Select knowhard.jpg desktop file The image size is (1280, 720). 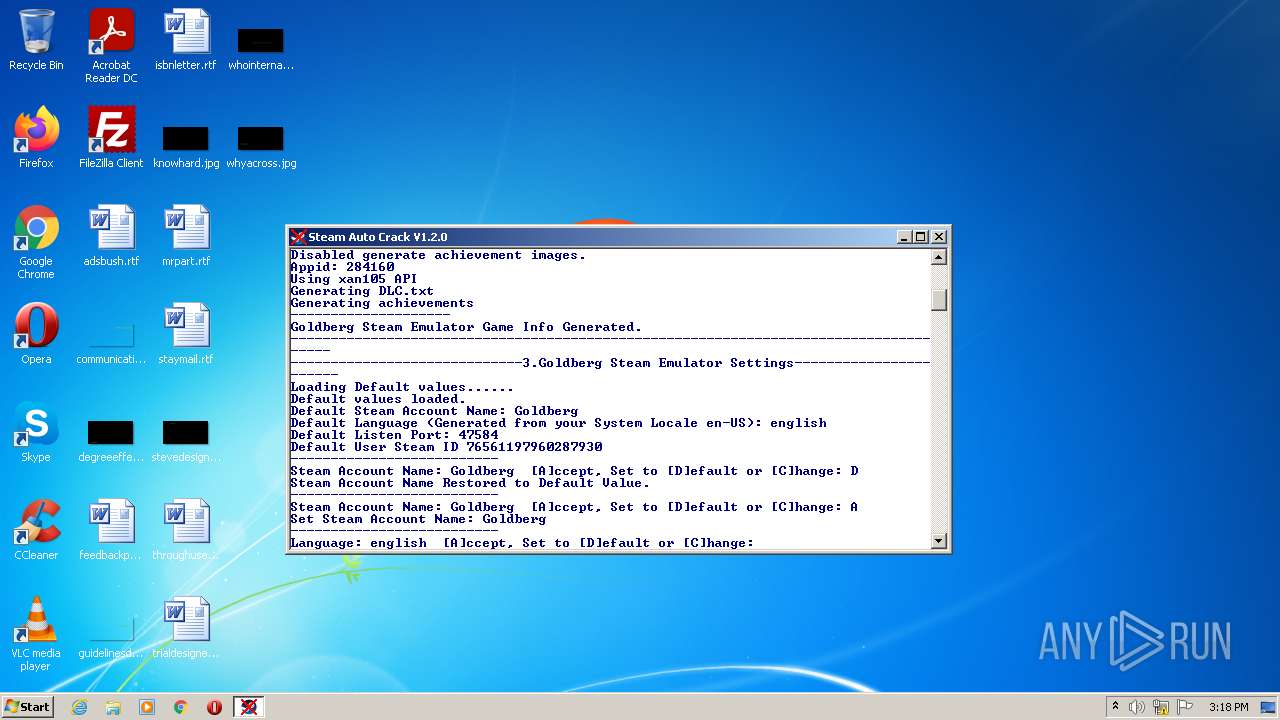pyautogui.click(x=186, y=146)
